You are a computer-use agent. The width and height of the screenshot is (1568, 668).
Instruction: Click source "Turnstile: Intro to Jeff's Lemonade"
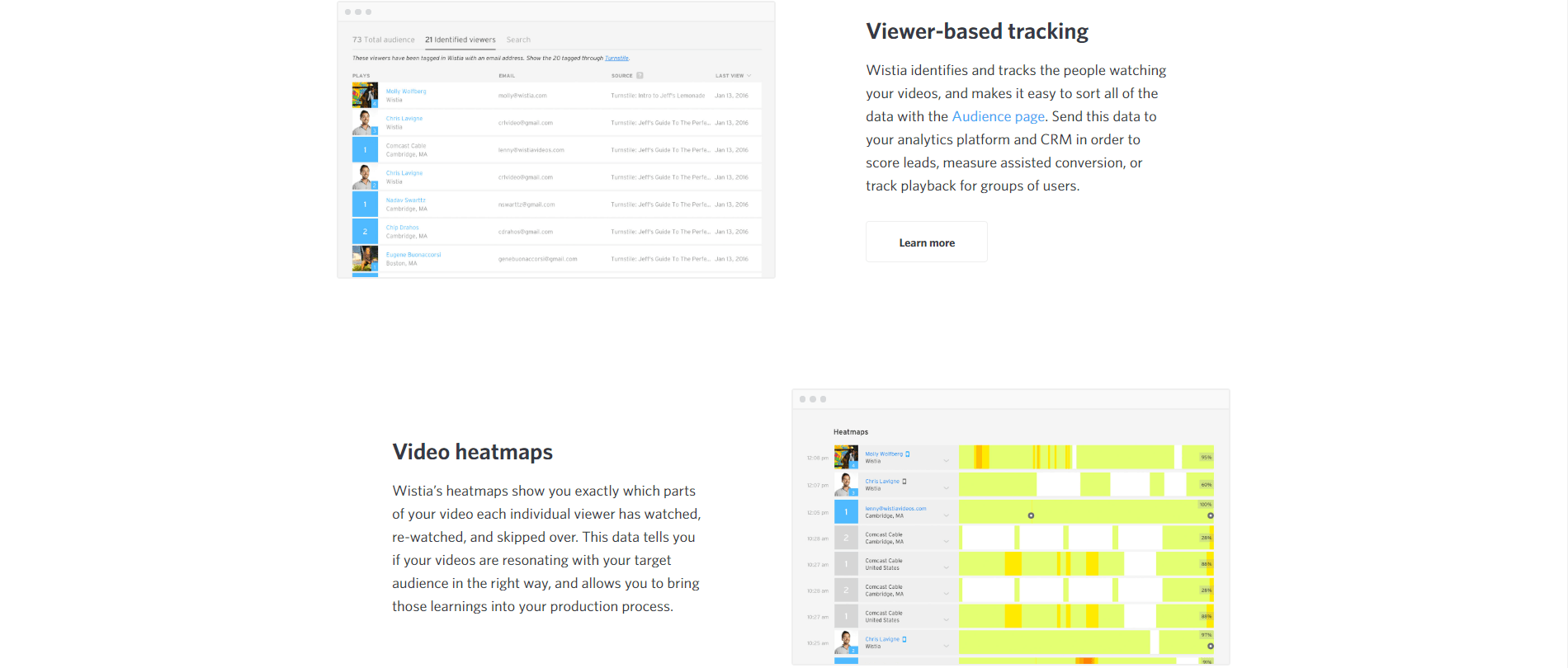tap(658, 96)
